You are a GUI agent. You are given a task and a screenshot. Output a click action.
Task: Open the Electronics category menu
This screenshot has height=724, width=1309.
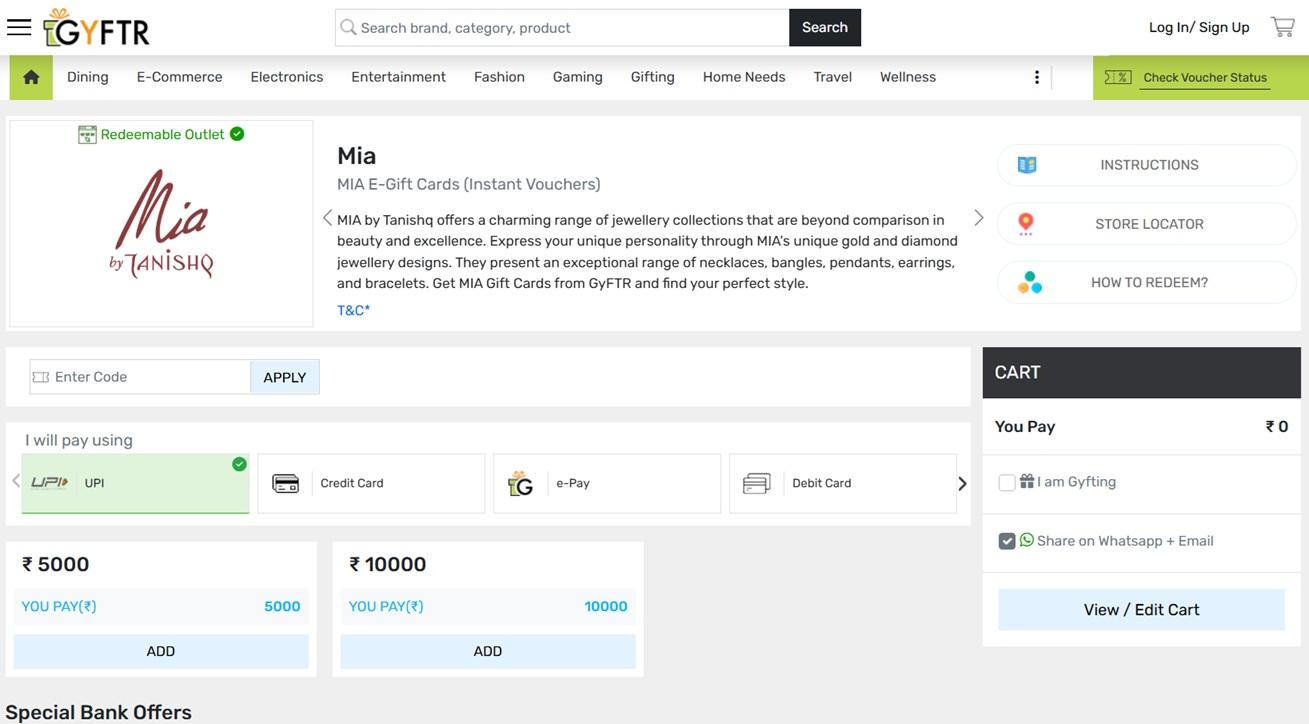(286, 77)
